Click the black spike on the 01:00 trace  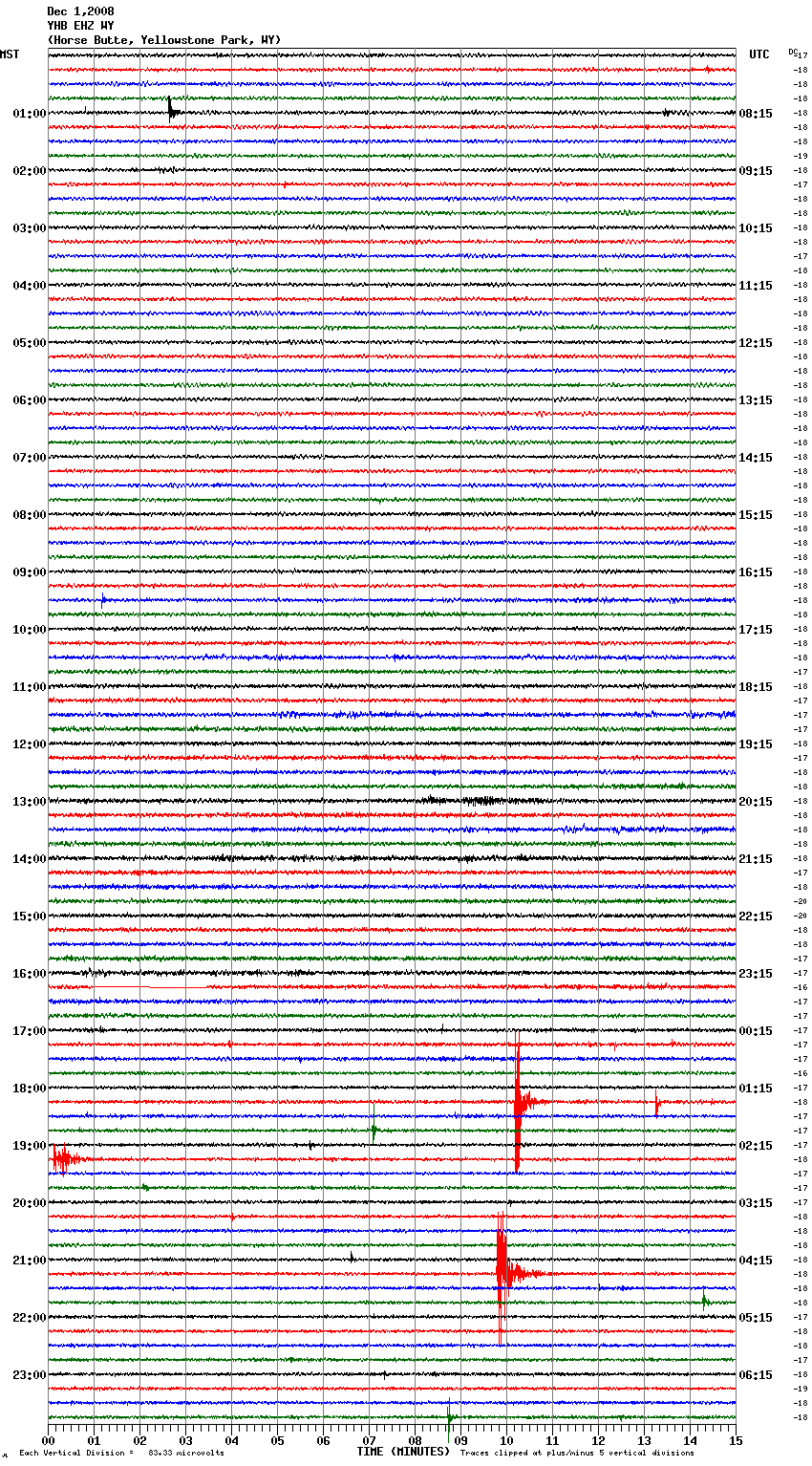171,110
